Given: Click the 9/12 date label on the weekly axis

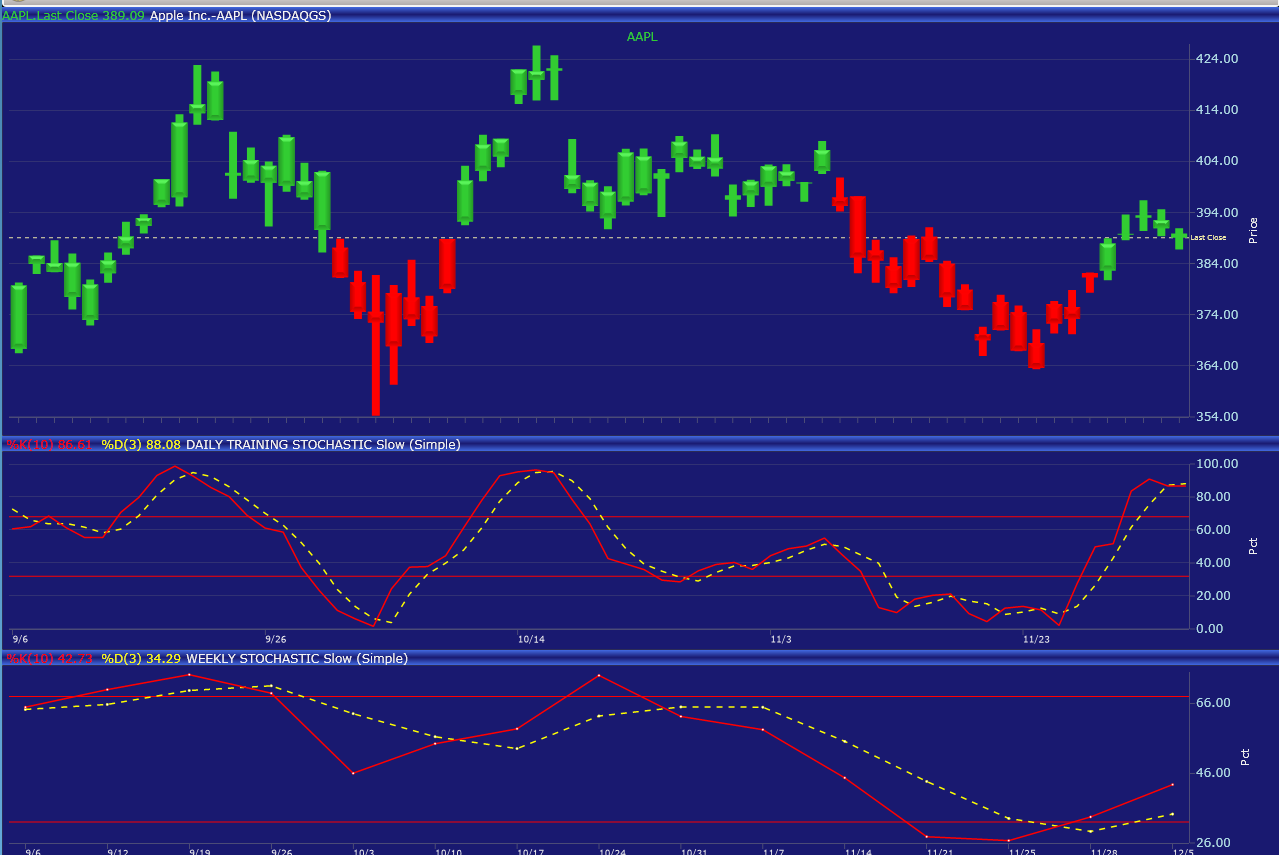Looking at the screenshot, I should click(118, 851).
